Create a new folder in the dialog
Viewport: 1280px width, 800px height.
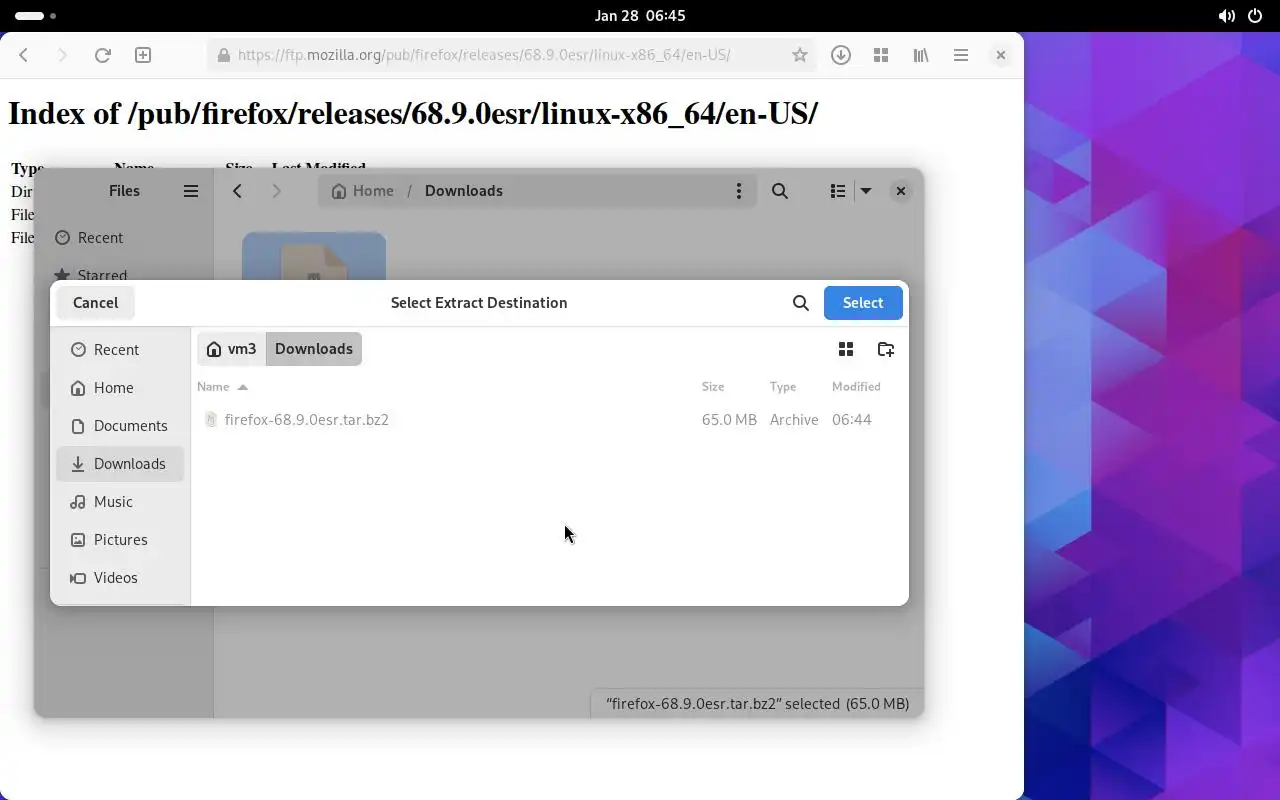(885, 349)
